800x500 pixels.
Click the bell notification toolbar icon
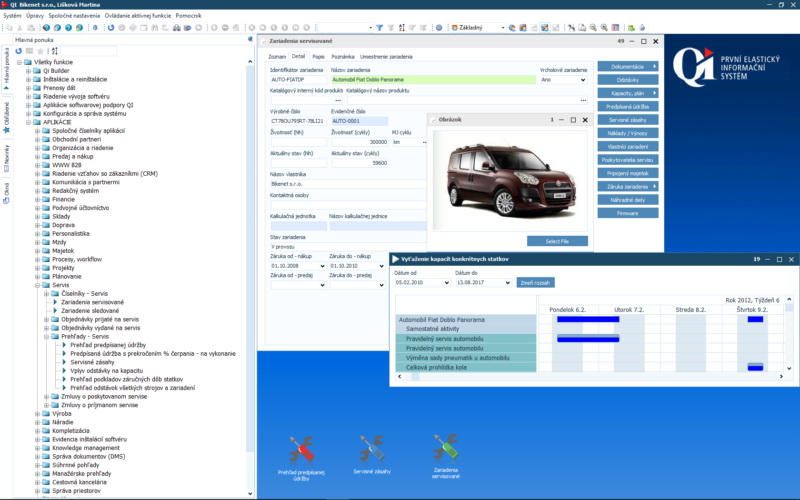(x=95, y=28)
